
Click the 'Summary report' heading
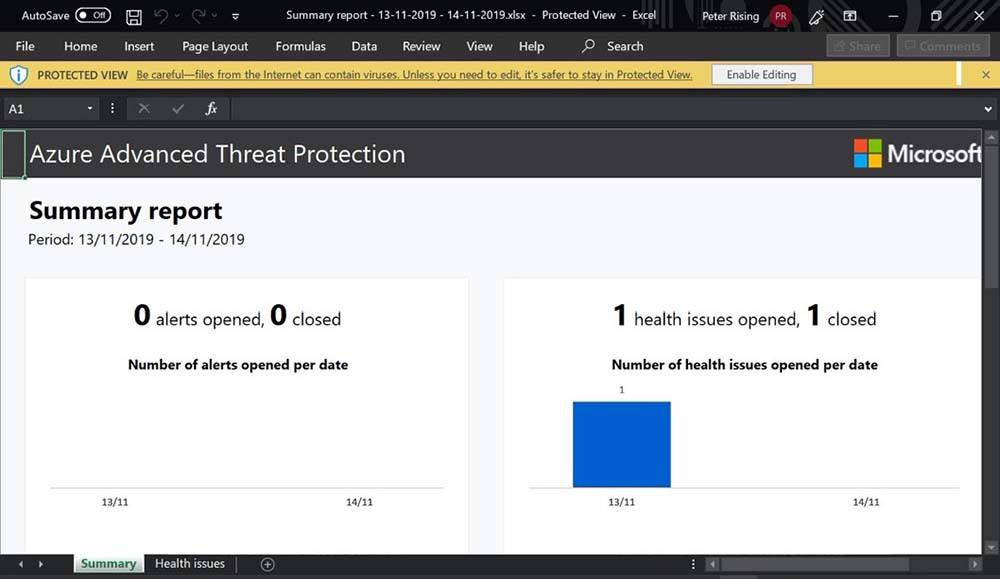pos(126,210)
